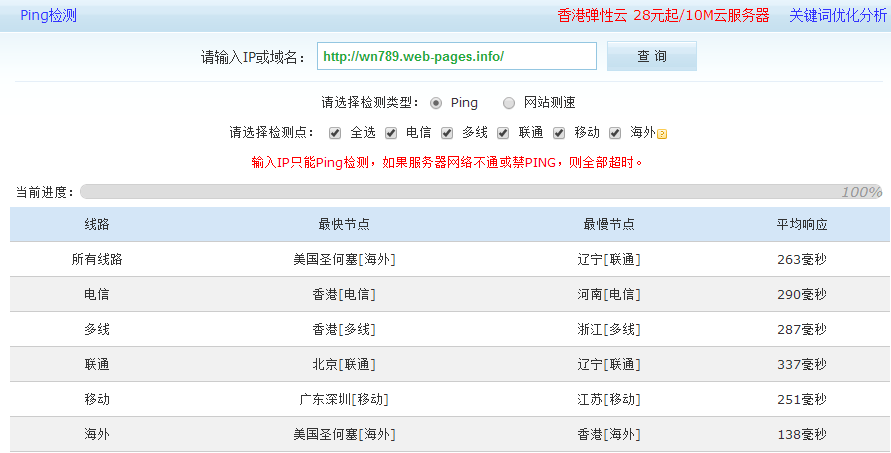Toggle the 全选 checkbox
This screenshot has width=891, height=453.
coord(335,133)
